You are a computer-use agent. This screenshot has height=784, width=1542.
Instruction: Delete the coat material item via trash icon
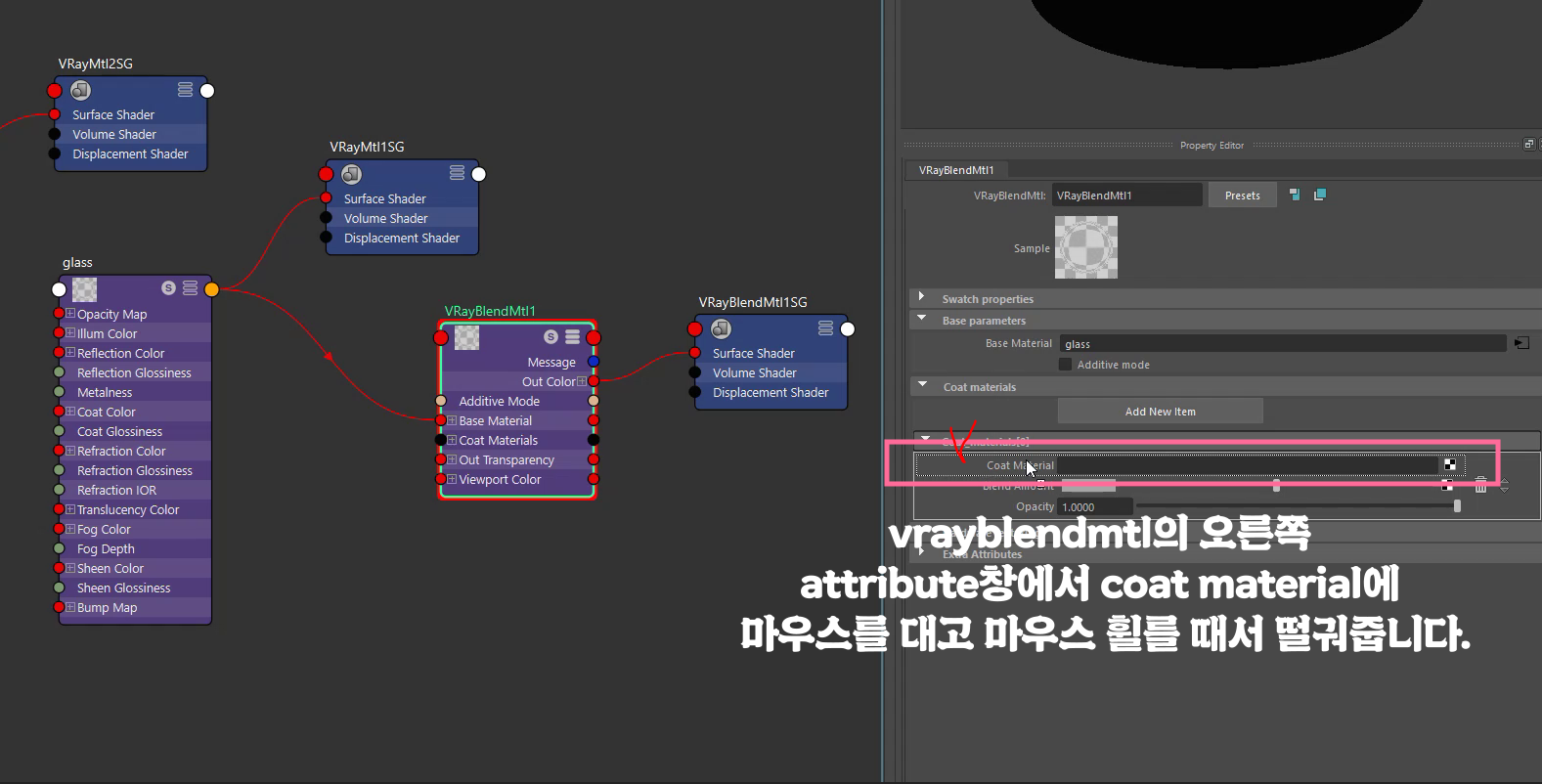(x=1480, y=485)
